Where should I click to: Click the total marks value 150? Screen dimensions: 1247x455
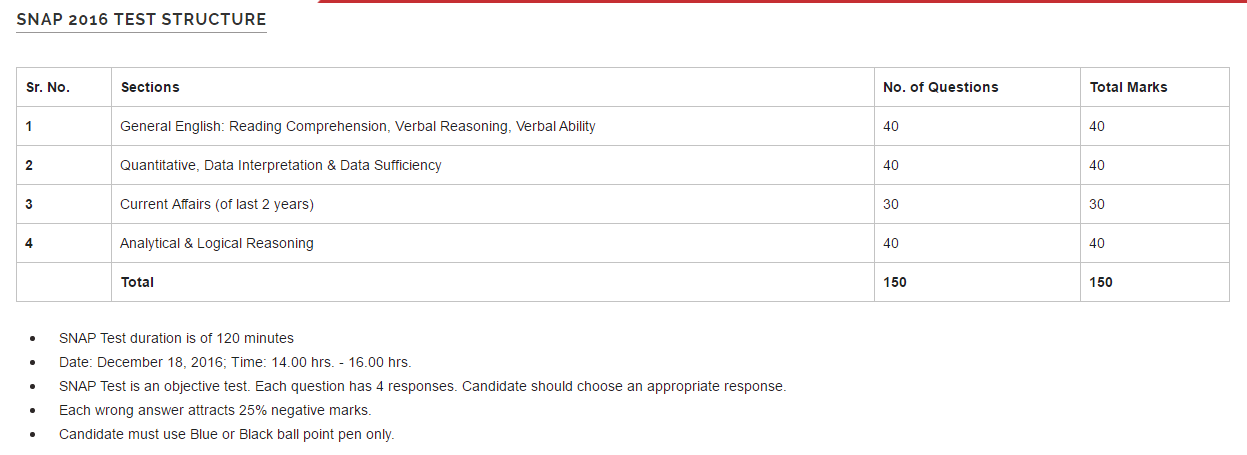1101,282
